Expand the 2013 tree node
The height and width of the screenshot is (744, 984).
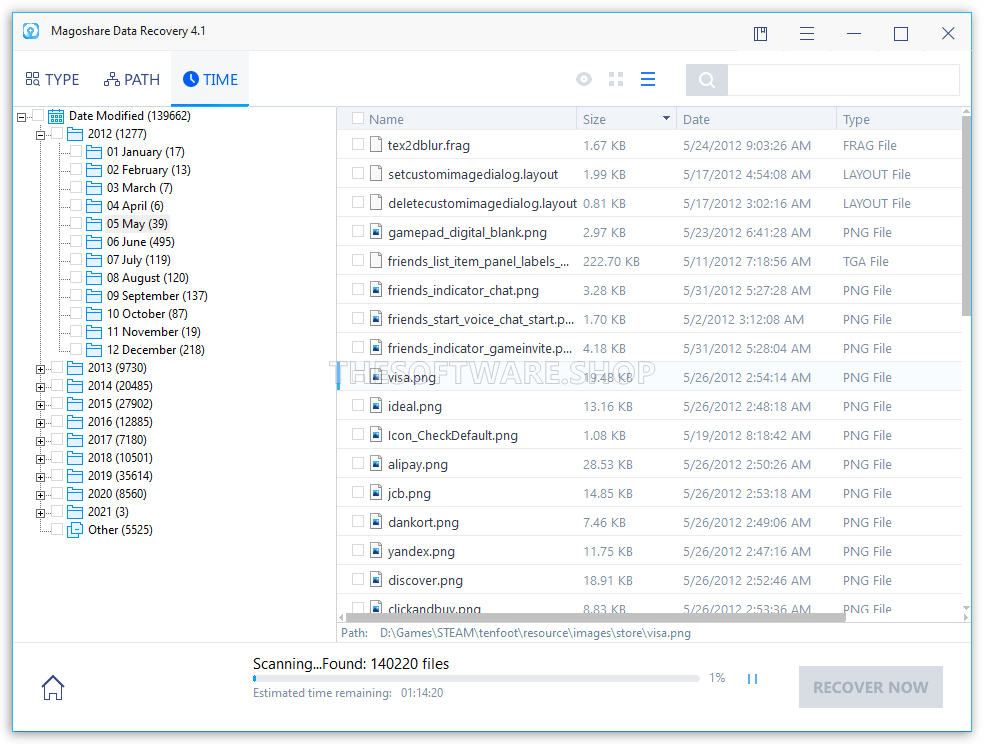point(40,369)
